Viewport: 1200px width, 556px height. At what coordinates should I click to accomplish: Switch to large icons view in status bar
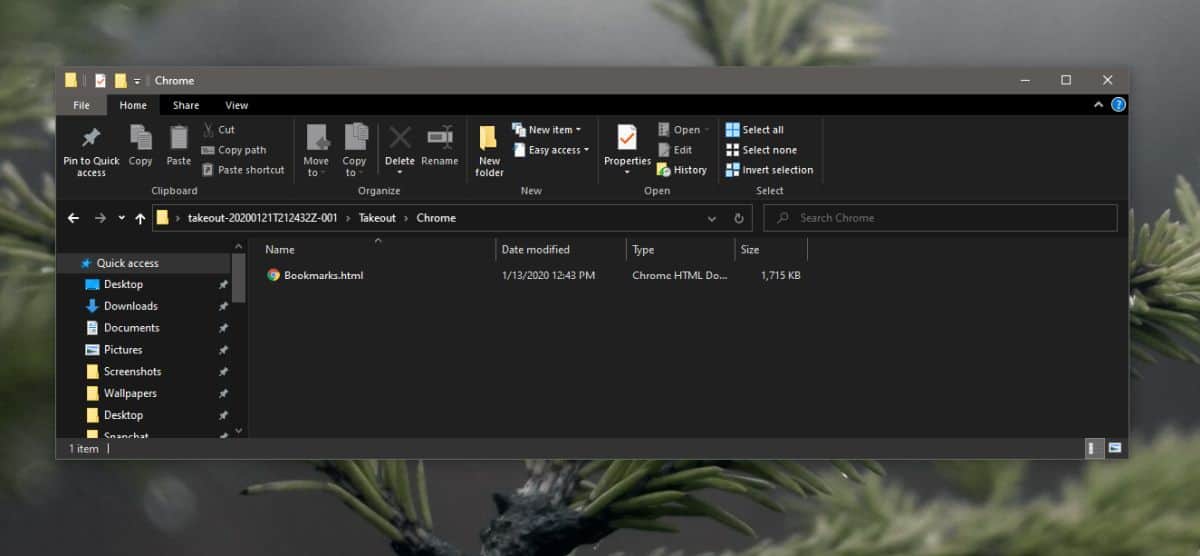click(x=1114, y=448)
